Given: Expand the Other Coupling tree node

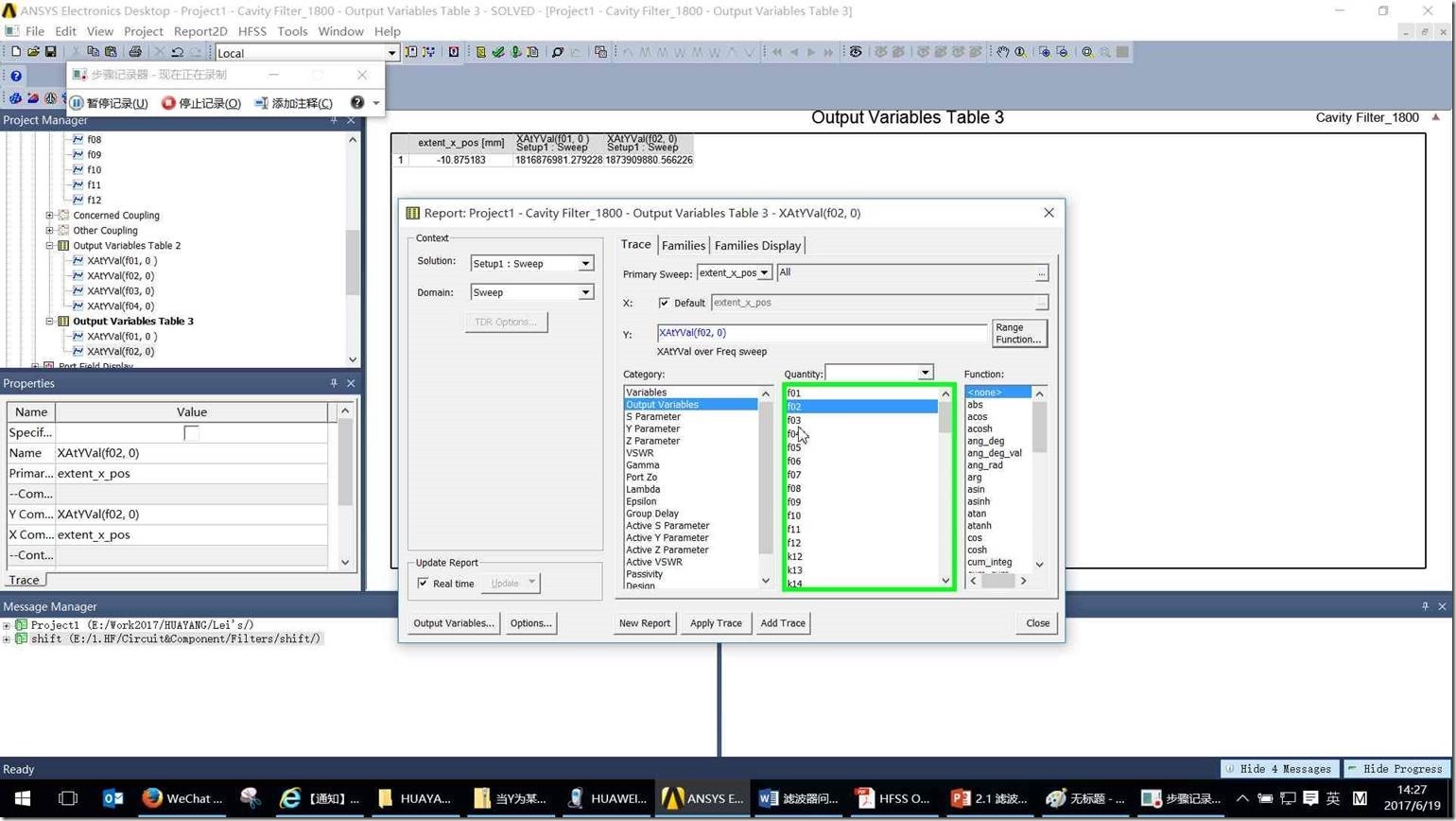Looking at the screenshot, I should 49,230.
